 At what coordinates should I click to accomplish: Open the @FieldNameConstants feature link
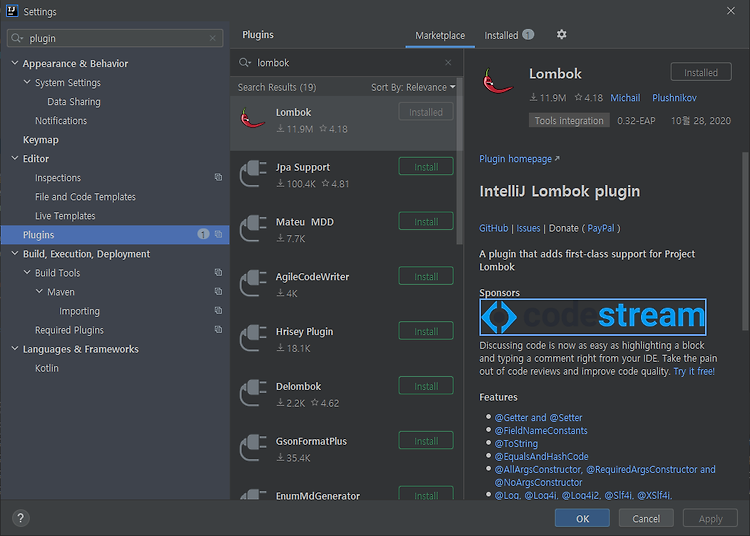click(x=541, y=430)
